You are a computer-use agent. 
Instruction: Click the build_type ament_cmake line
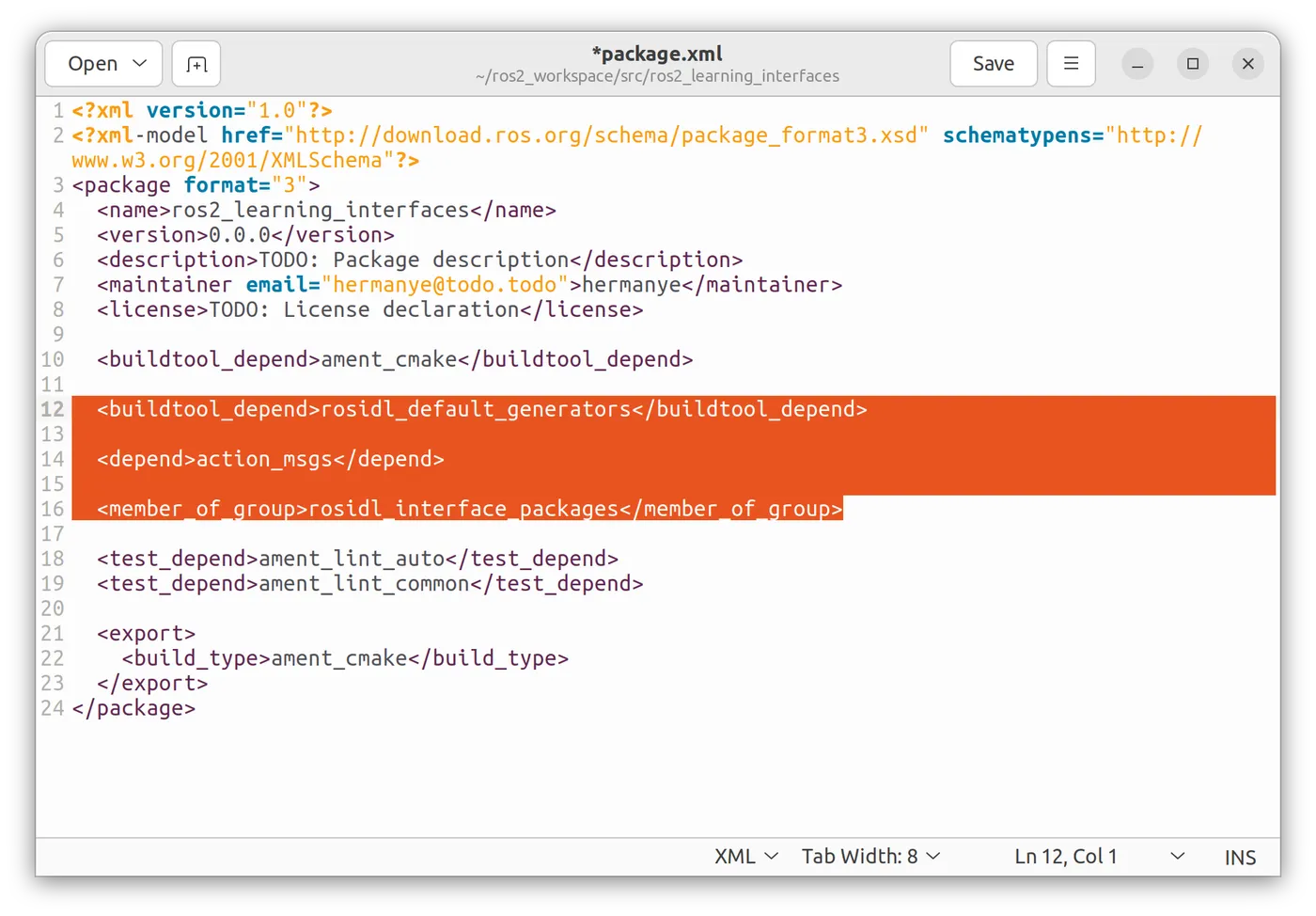(x=345, y=658)
